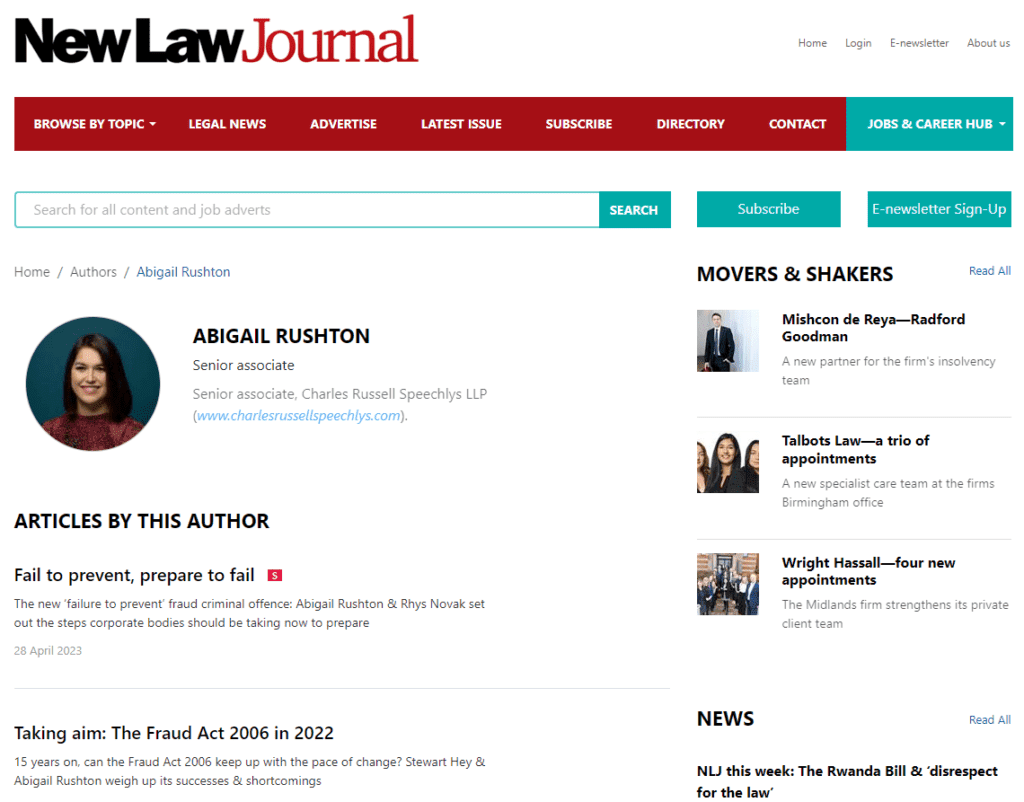Click 'A new partner for the firm's insolvency team' text

(888, 370)
